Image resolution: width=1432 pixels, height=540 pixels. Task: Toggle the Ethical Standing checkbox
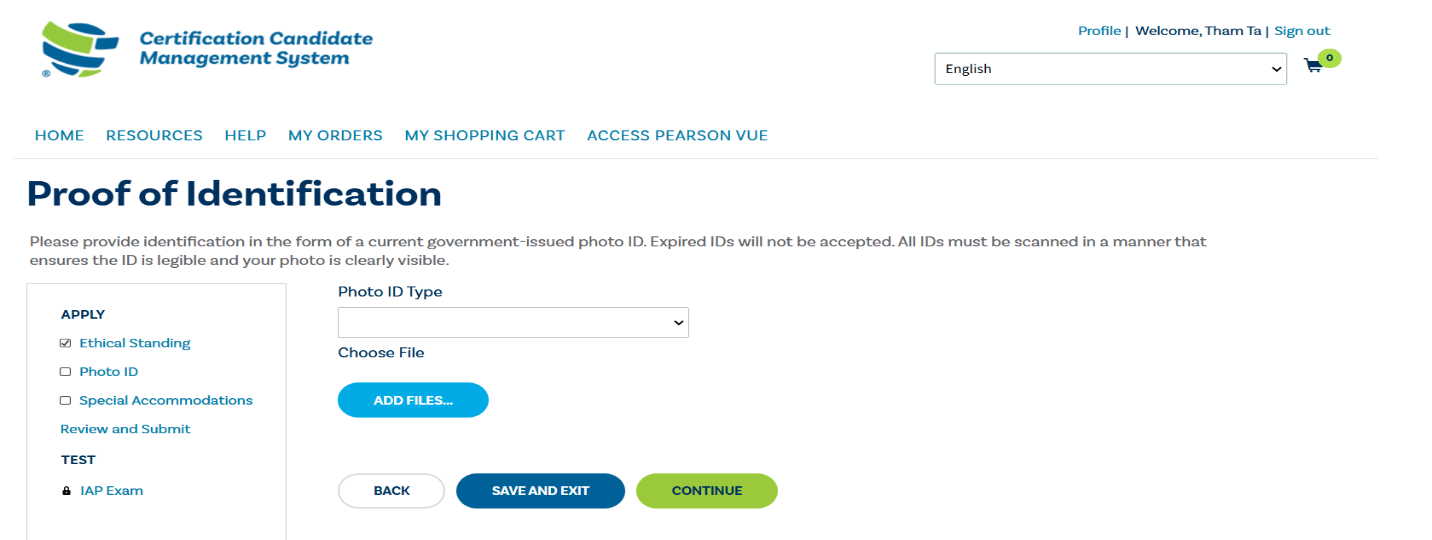pos(66,343)
